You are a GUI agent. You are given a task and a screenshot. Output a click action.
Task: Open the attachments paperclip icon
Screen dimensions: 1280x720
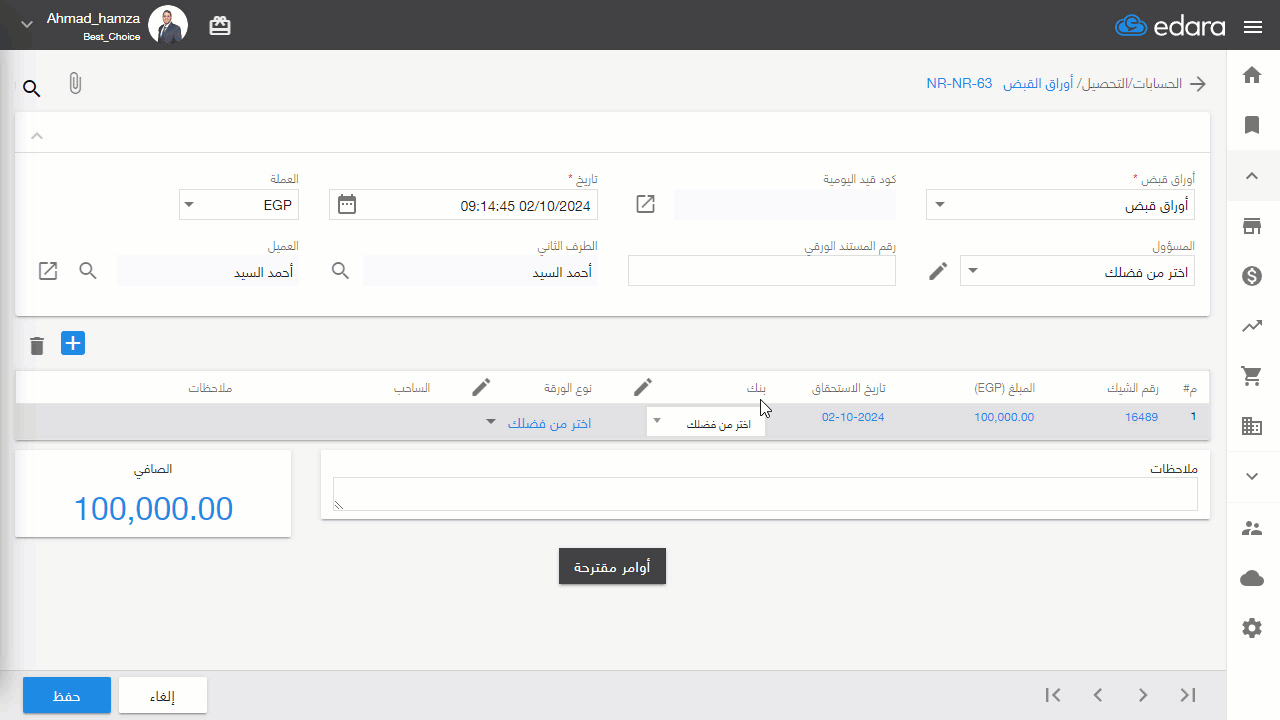pyautogui.click(x=75, y=84)
